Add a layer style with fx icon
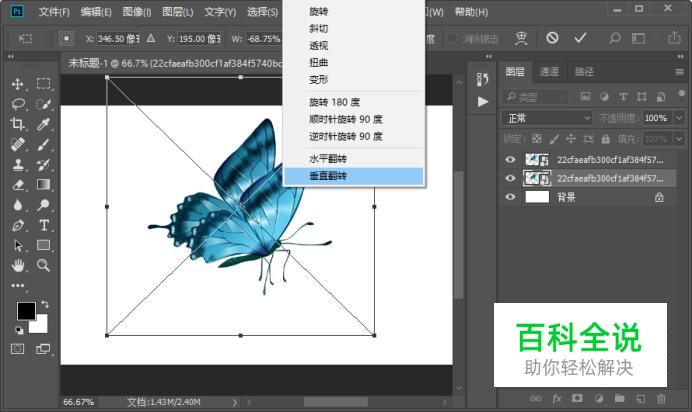The image size is (692, 412). [557, 399]
